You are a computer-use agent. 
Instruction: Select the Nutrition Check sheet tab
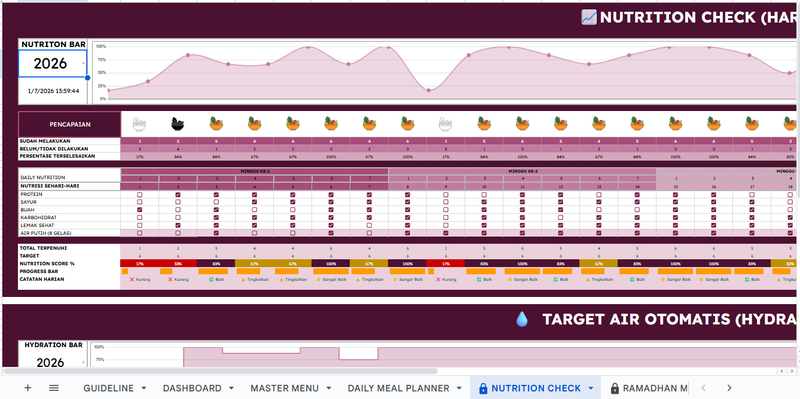536,388
